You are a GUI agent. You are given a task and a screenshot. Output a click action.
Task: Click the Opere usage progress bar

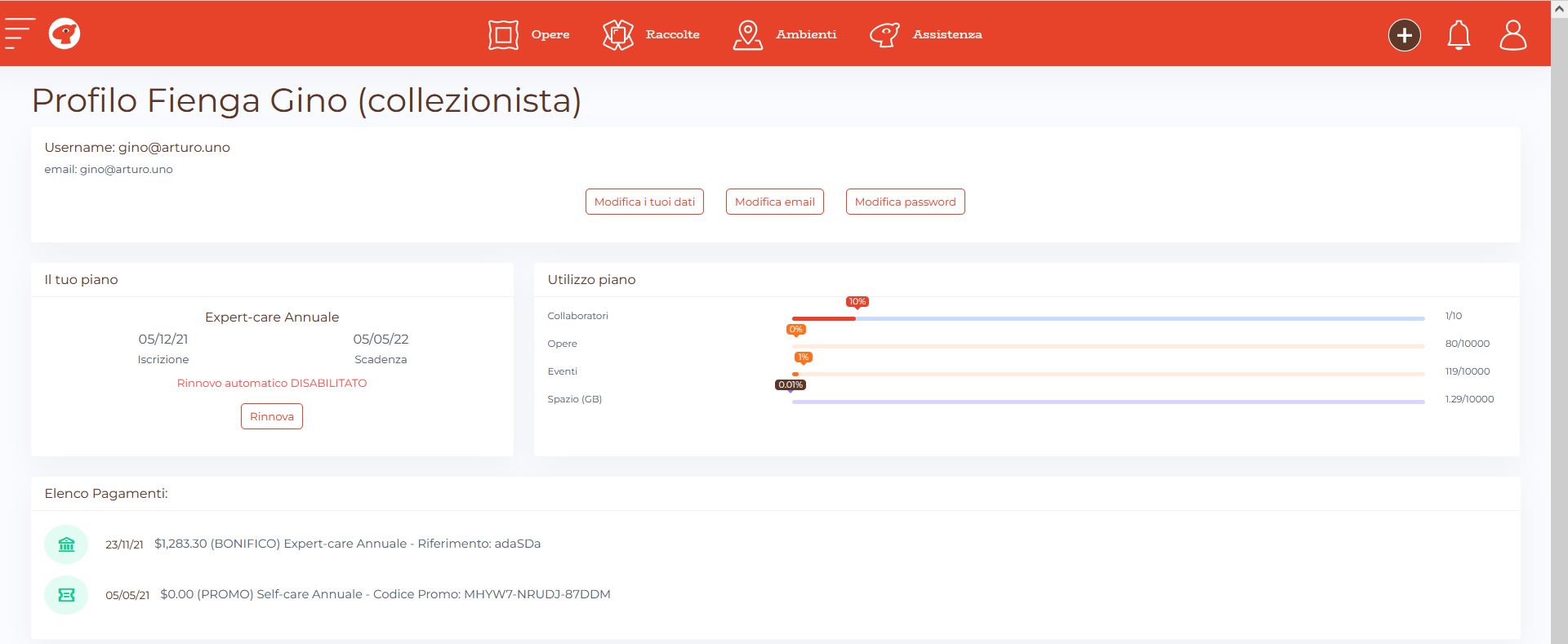pos(1108,346)
